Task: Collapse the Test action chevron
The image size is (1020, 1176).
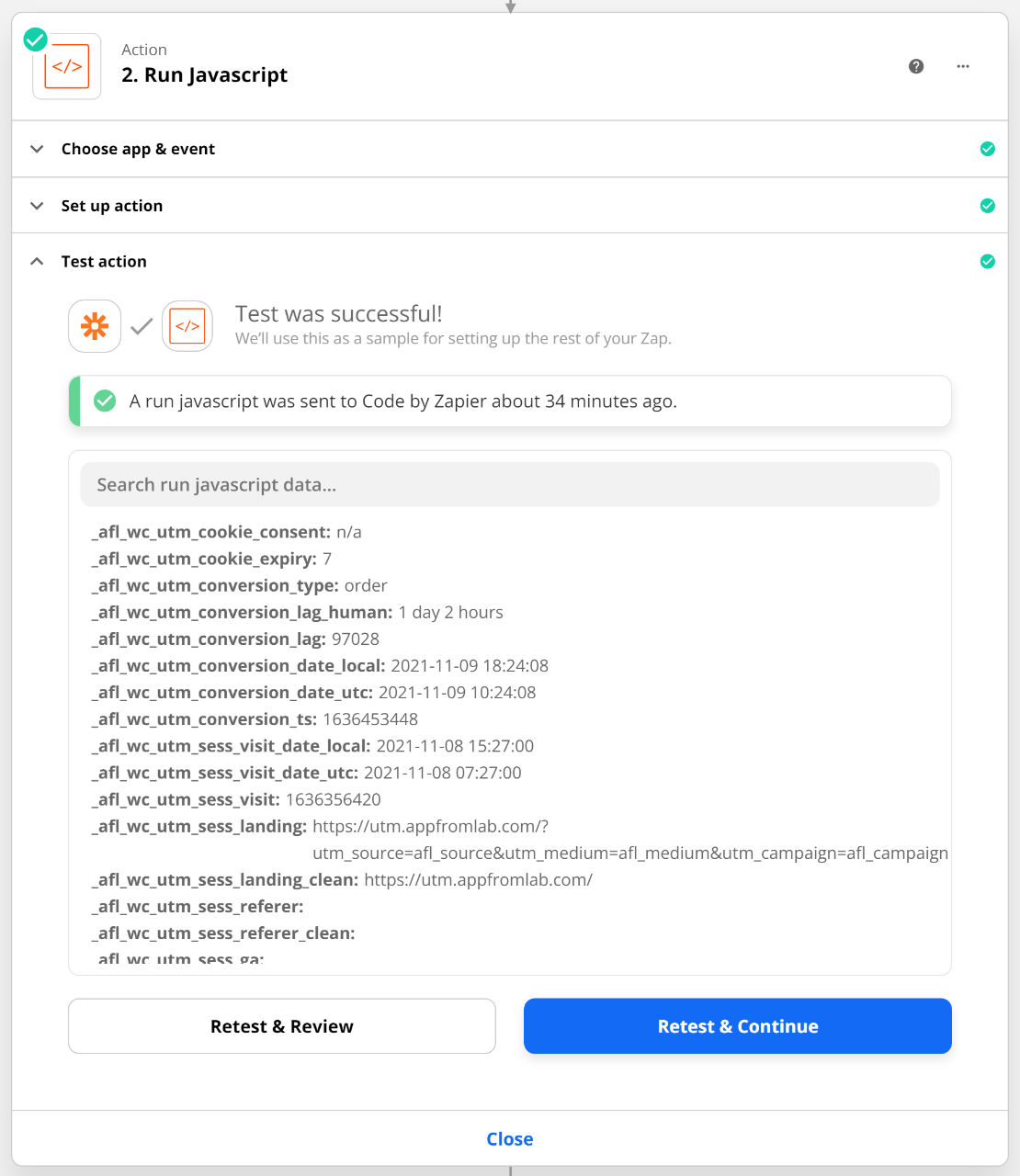Action: click(x=37, y=262)
